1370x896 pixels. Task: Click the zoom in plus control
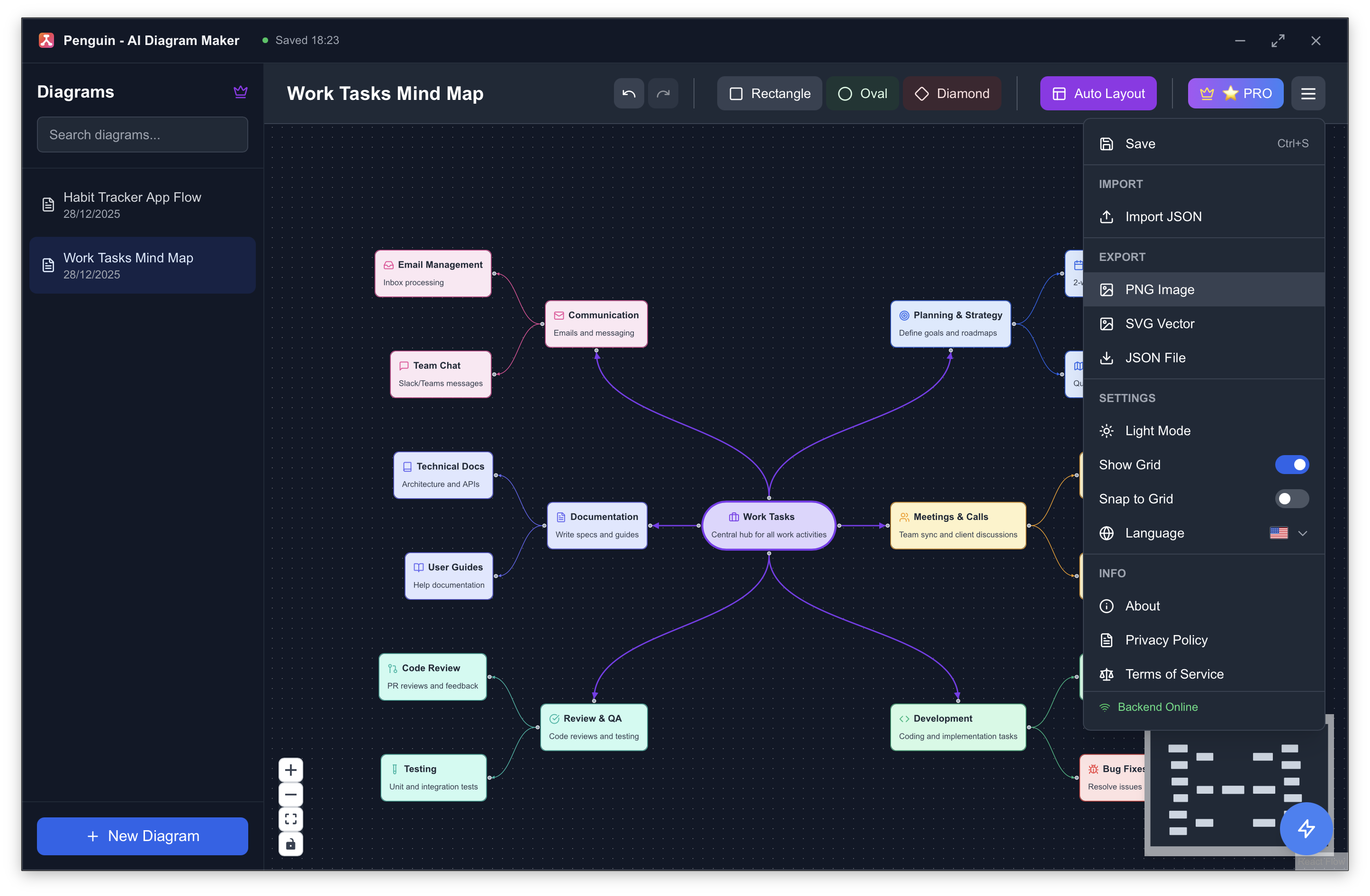(x=291, y=770)
